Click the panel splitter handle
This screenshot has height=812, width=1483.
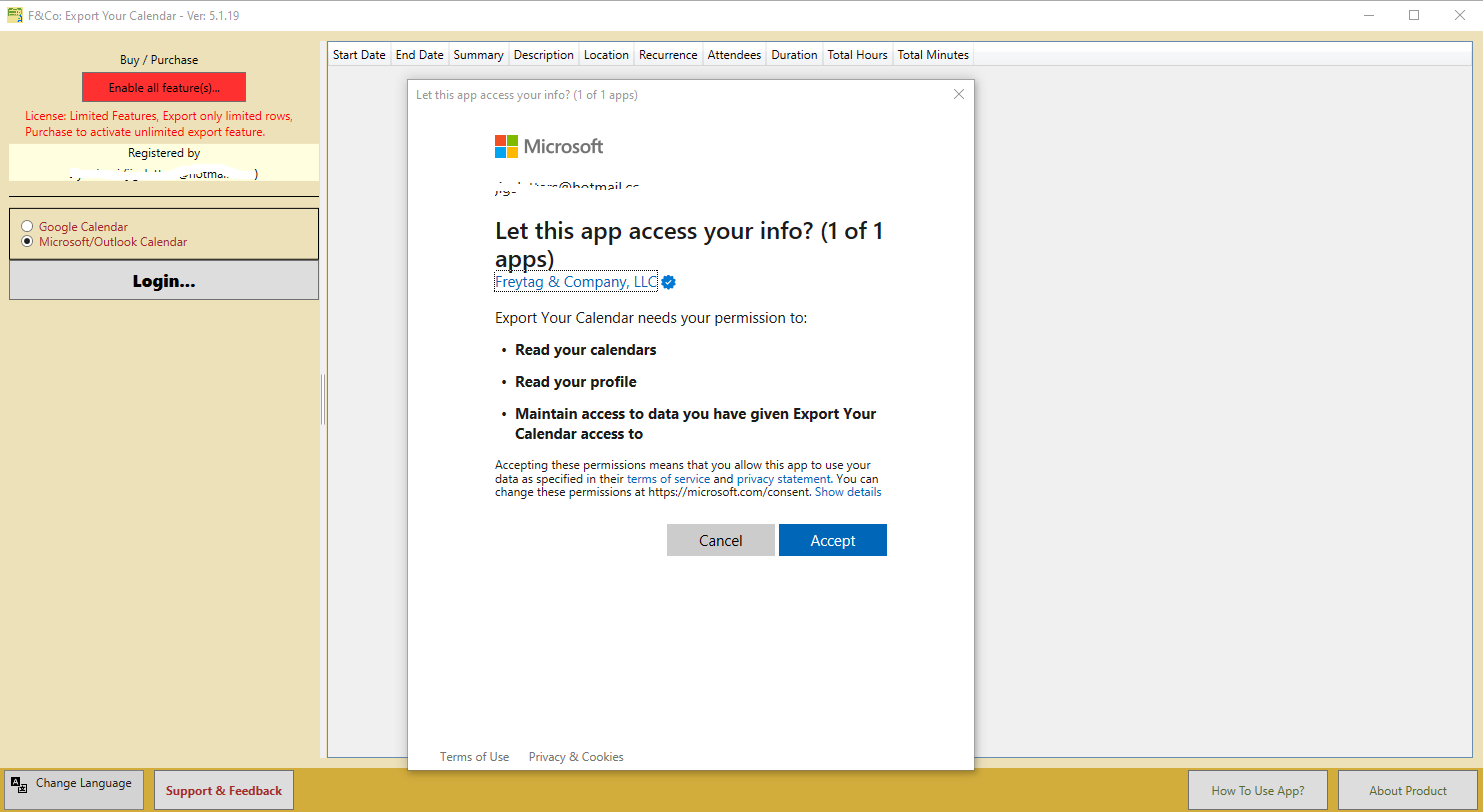pos(323,400)
